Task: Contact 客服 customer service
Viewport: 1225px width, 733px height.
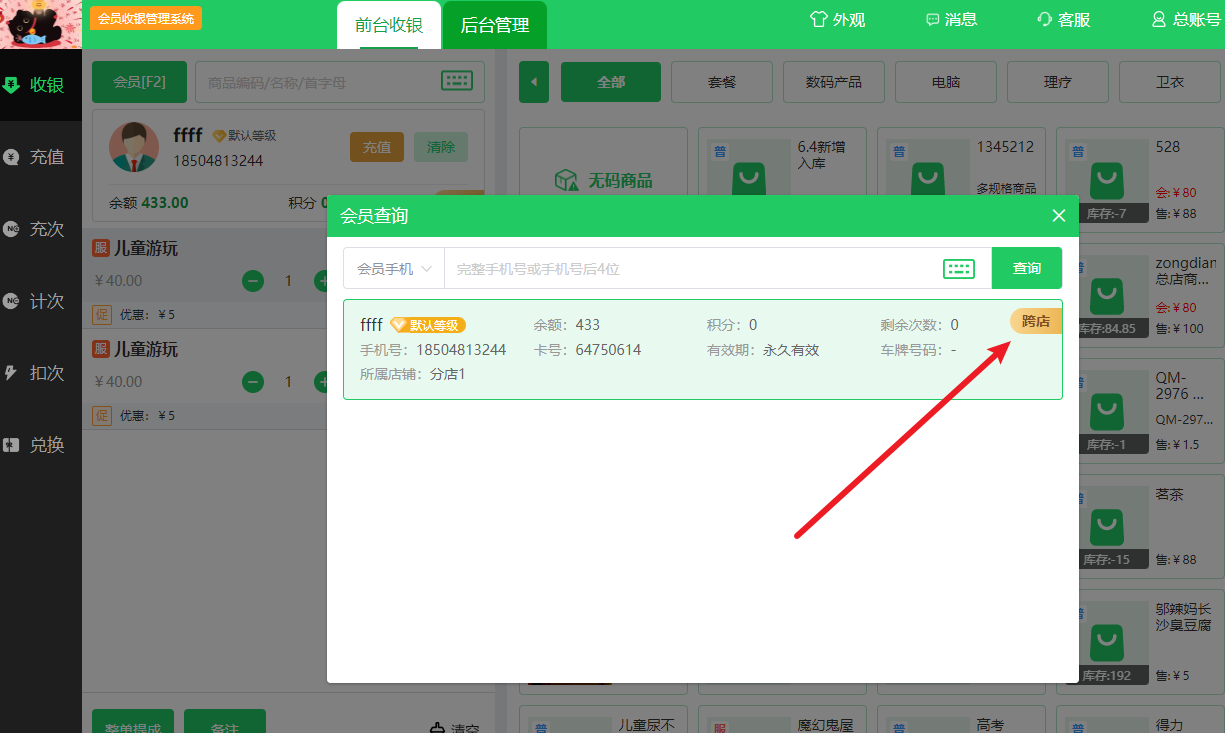Action: click(x=1064, y=19)
